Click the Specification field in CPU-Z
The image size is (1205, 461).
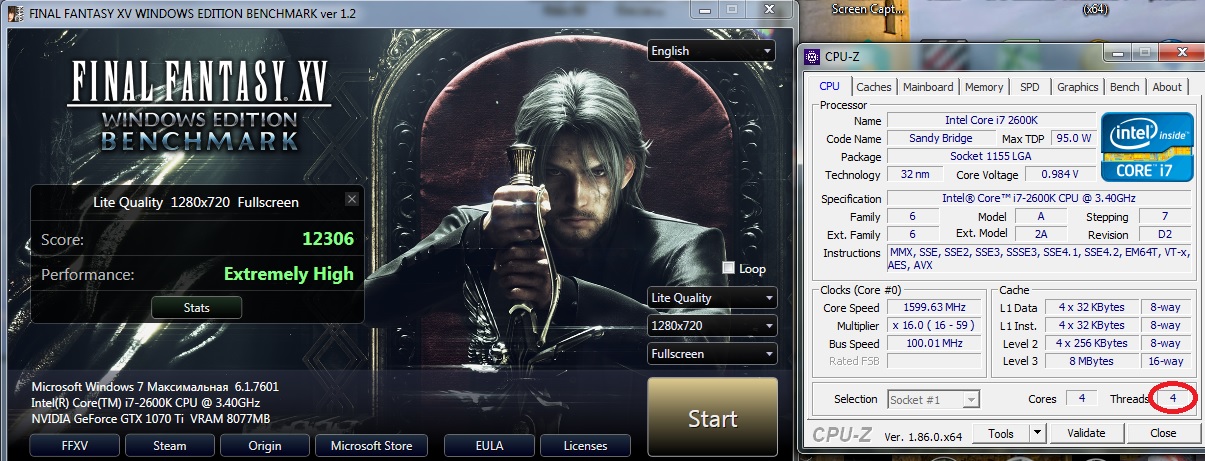(x=1039, y=198)
